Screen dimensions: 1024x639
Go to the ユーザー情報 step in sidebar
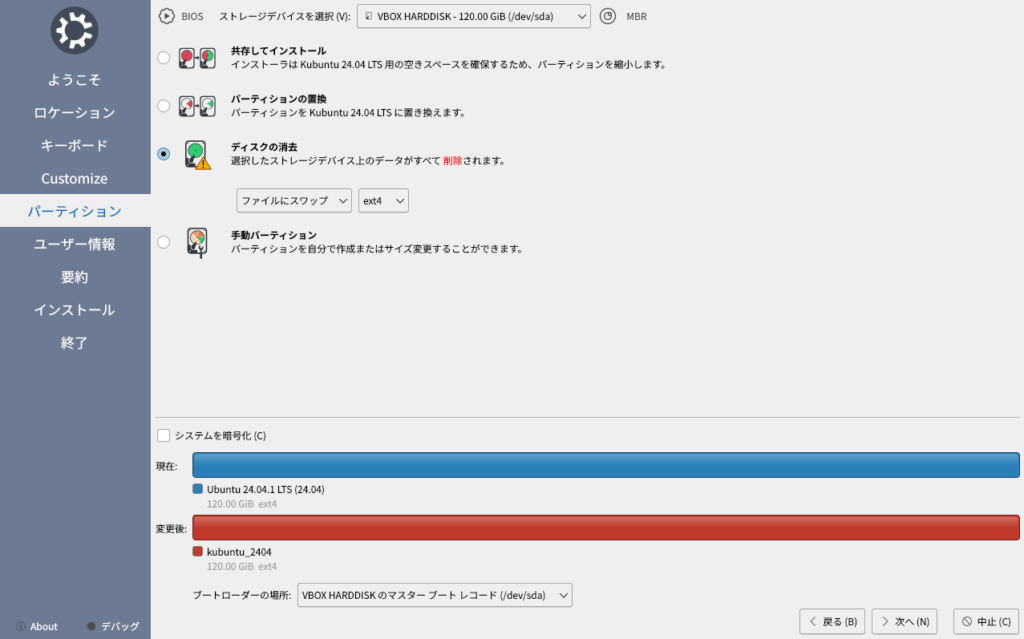[x=75, y=244]
